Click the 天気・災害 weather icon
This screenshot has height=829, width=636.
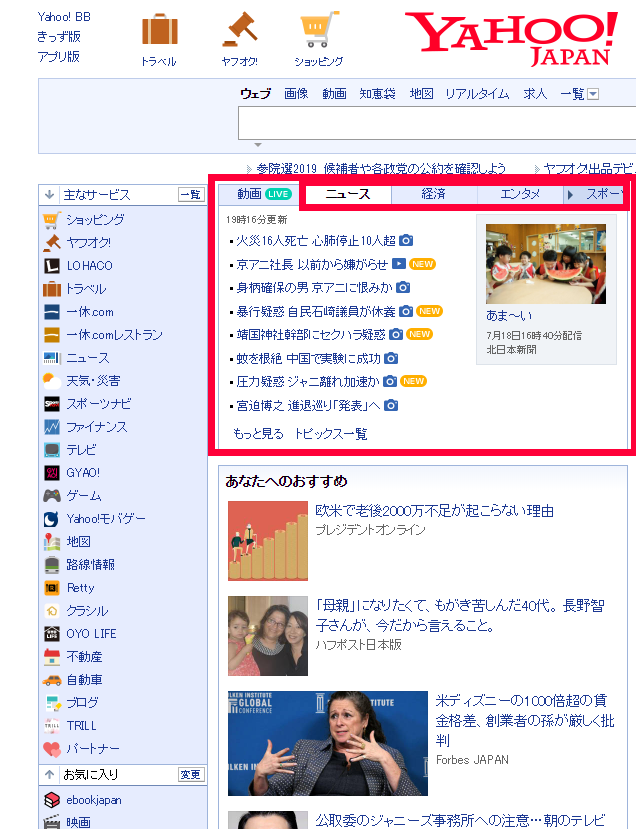pyautogui.click(x=52, y=381)
